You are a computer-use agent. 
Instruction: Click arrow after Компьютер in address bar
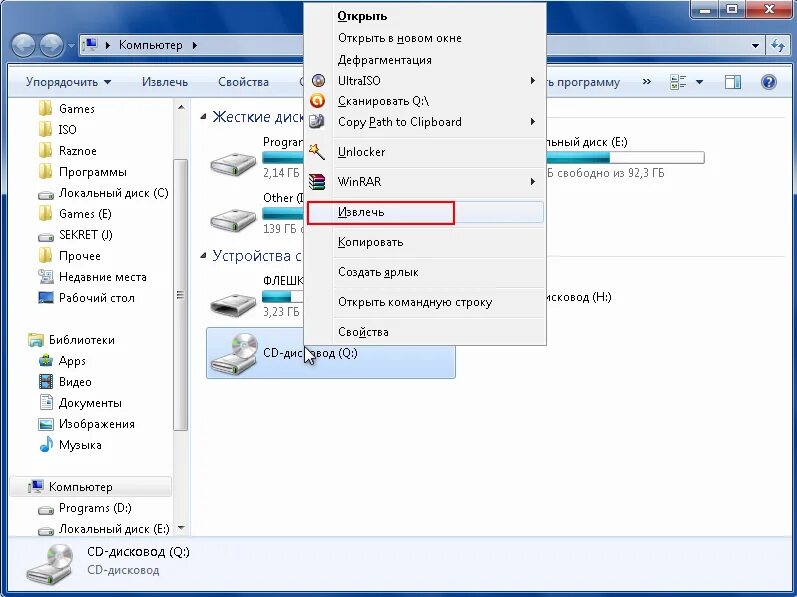point(195,45)
